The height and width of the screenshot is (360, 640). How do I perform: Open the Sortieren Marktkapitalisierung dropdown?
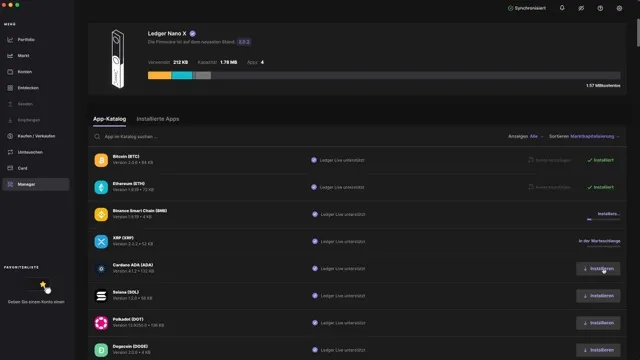584,136
